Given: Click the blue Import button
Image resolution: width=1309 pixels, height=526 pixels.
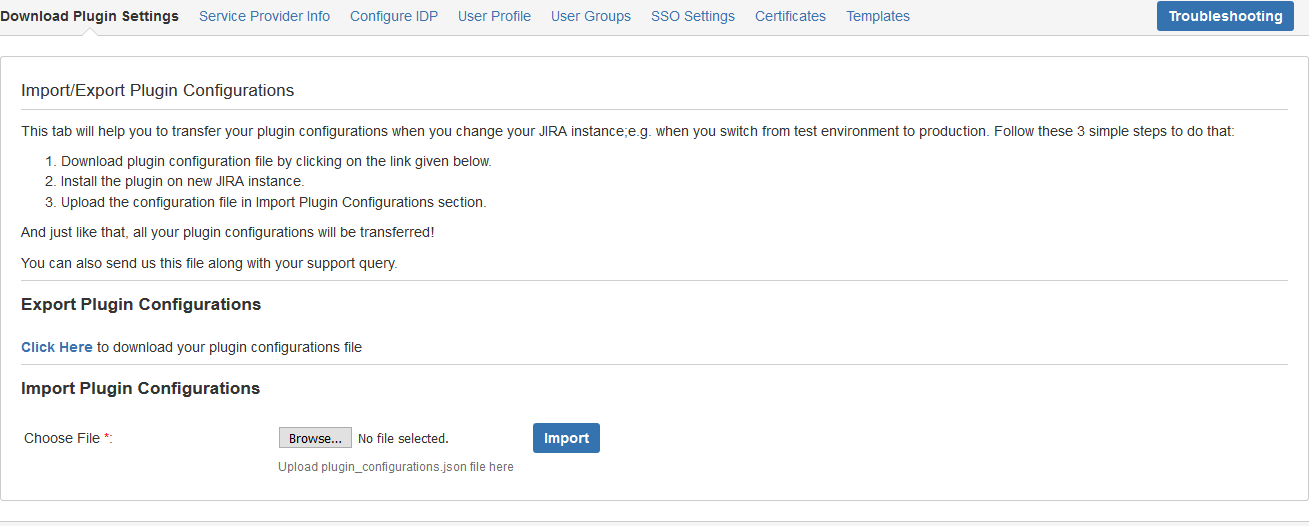Looking at the screenshot, I should (566, 438).
